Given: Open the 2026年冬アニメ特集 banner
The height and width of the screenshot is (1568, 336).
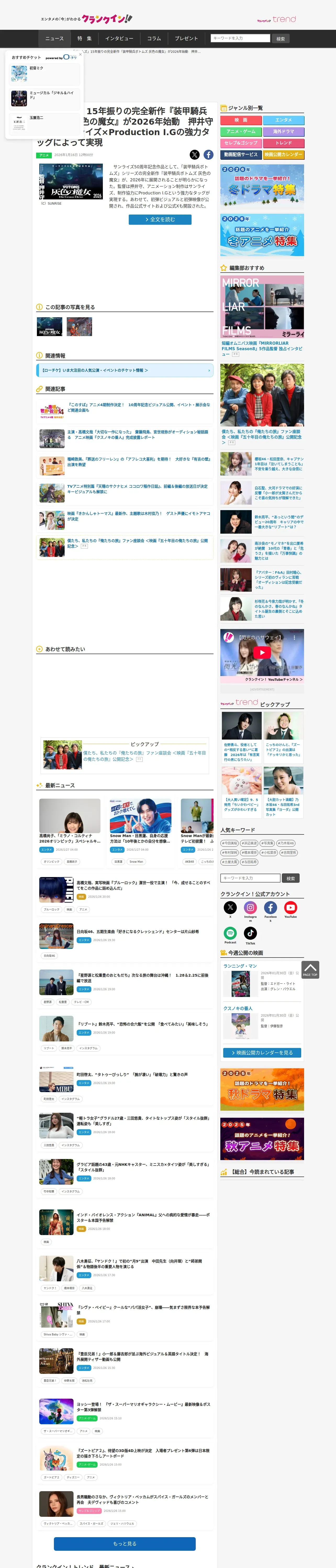Looking at the screenshot, I should (x=262, y=235).
